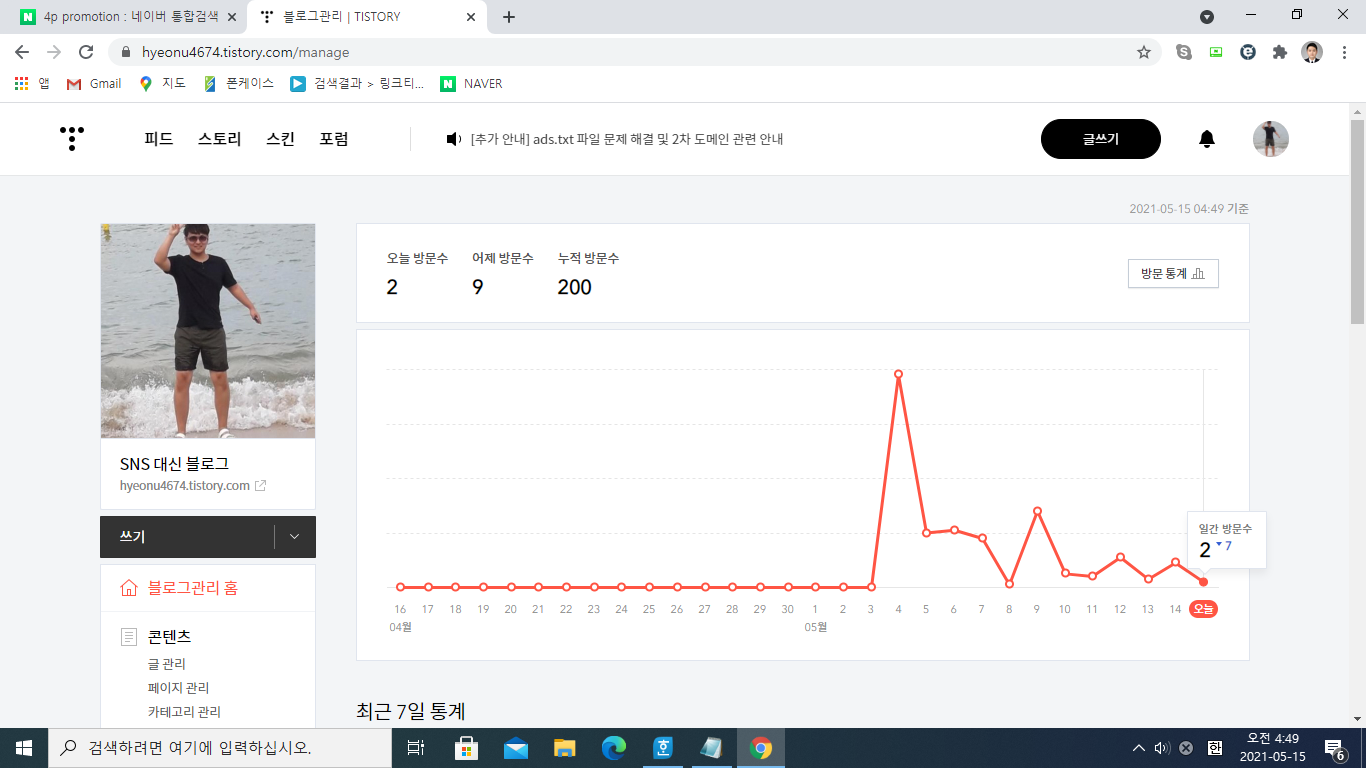Image resolution: width=1366 pixels, height=768 pixels.
Task: Click the taskbar clock and date
Action: [x=1272, y=748]
